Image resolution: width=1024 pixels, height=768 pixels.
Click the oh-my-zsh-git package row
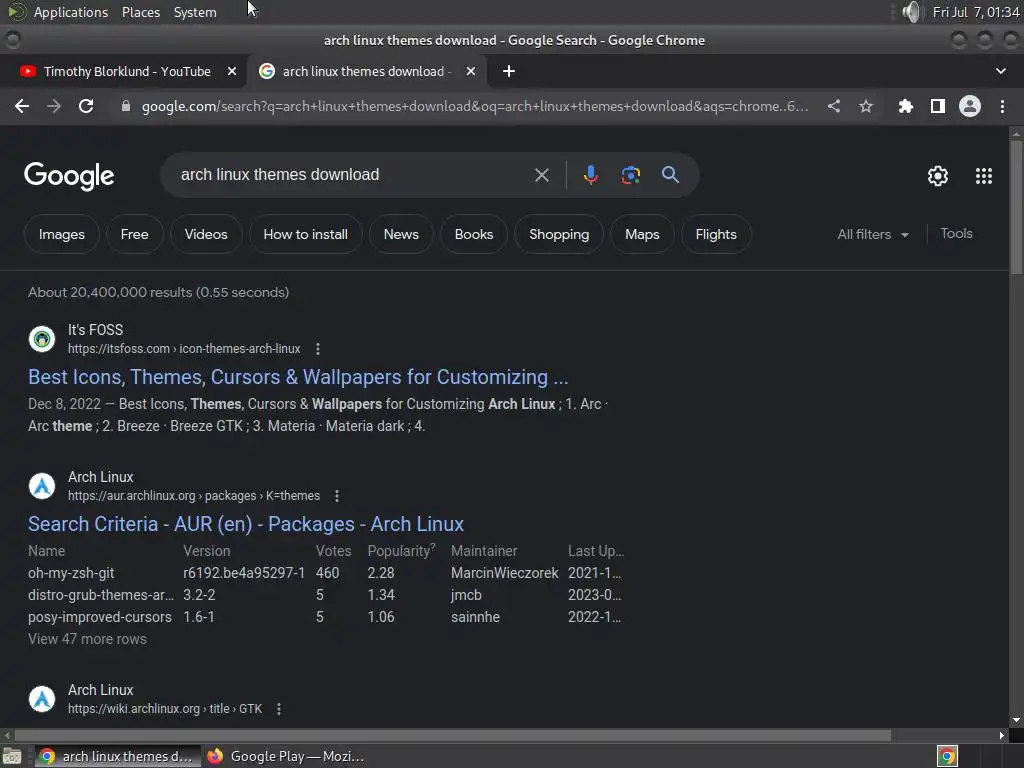pos(325,573)
